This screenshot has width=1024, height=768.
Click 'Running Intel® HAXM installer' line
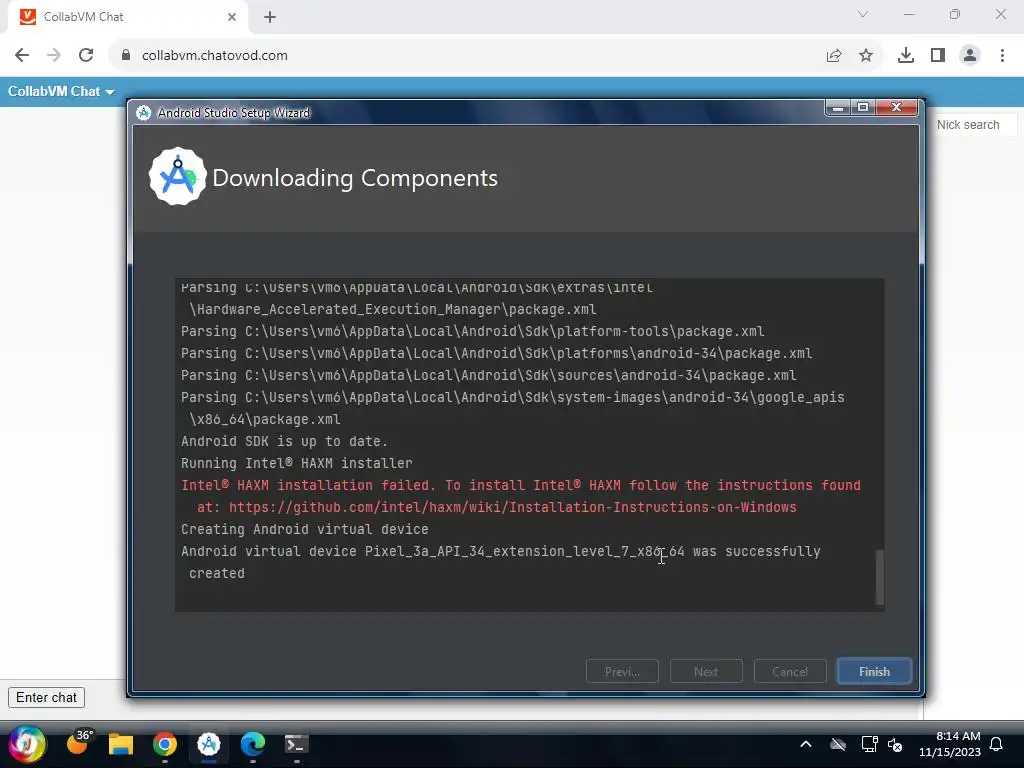(x=296, y=464)
